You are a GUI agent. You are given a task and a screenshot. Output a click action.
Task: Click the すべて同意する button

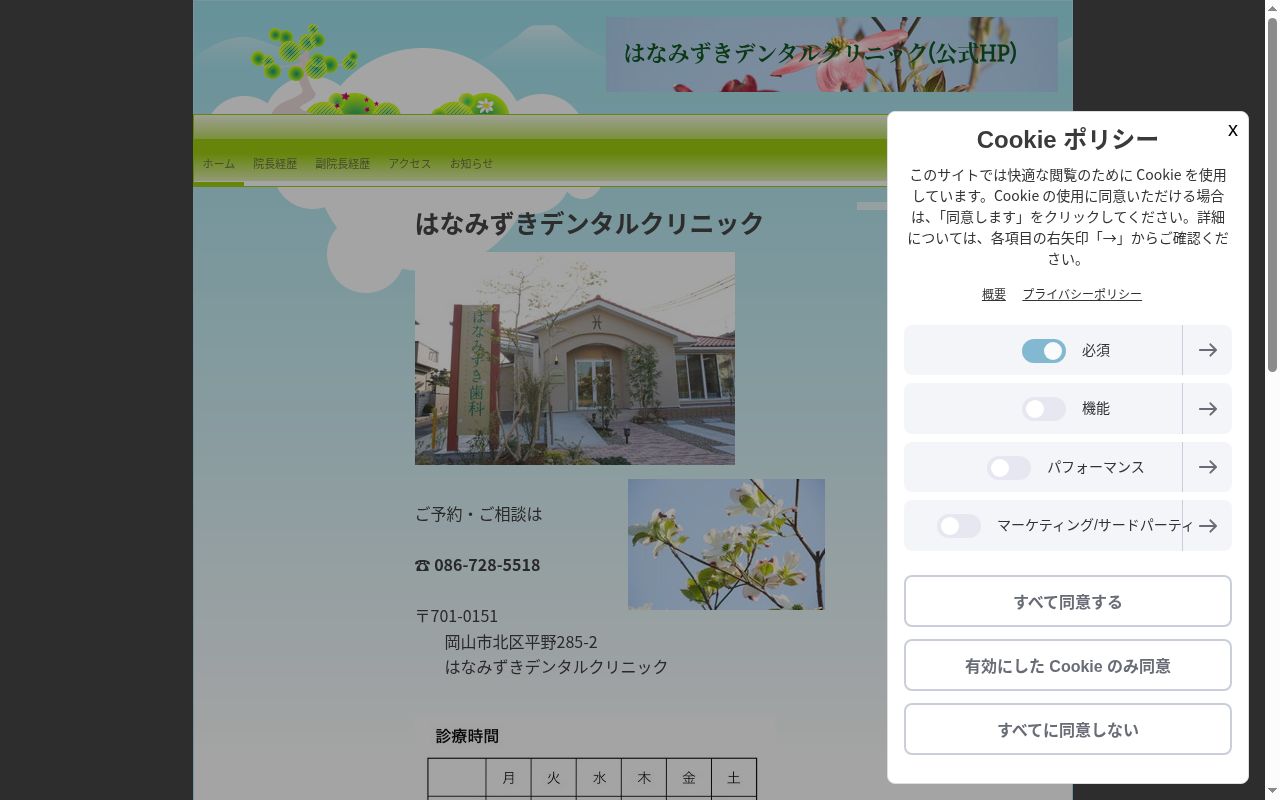click(x=1067, y=602)
